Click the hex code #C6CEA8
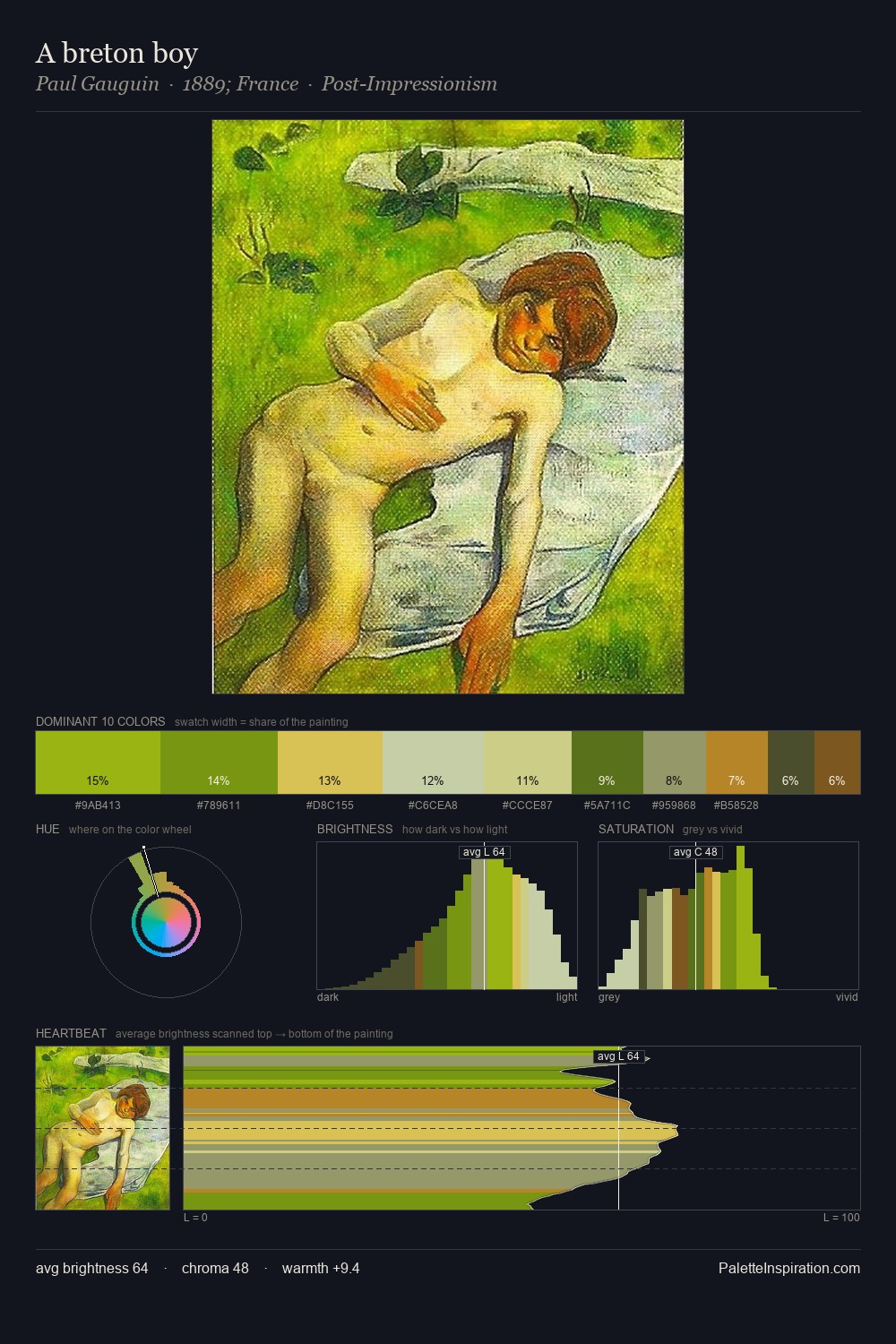The width and height of the screenshot is (896, 1344). pyautogui.click(x=433, y=805)
